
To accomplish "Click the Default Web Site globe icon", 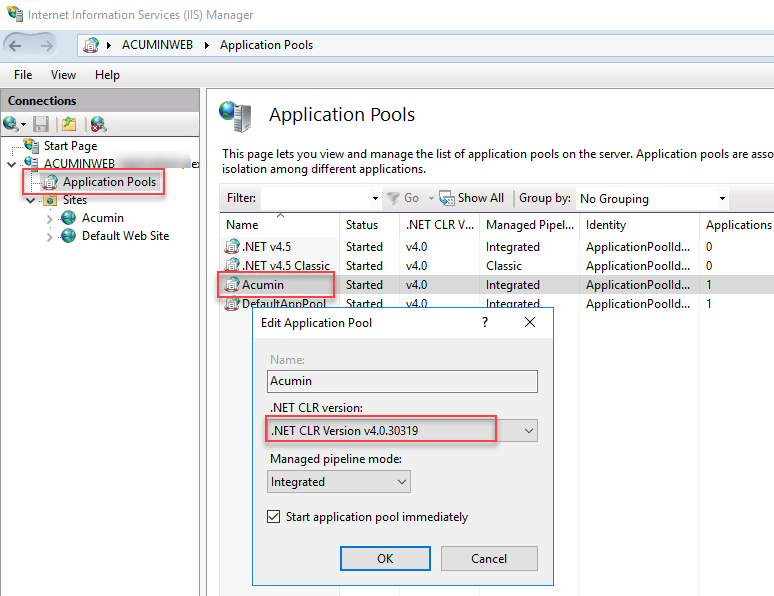I will 69,236.
